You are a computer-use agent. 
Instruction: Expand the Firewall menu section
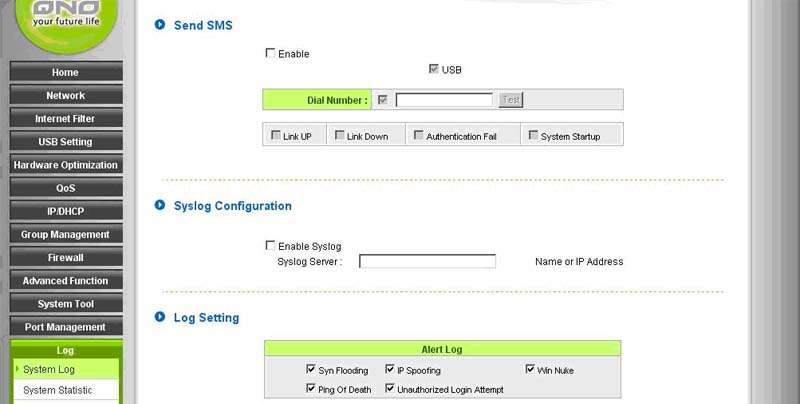pos(65,258)
